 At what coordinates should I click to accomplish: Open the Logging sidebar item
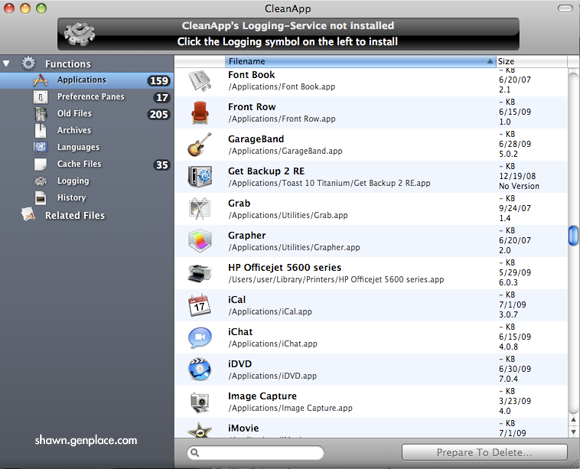click(87, 181)
